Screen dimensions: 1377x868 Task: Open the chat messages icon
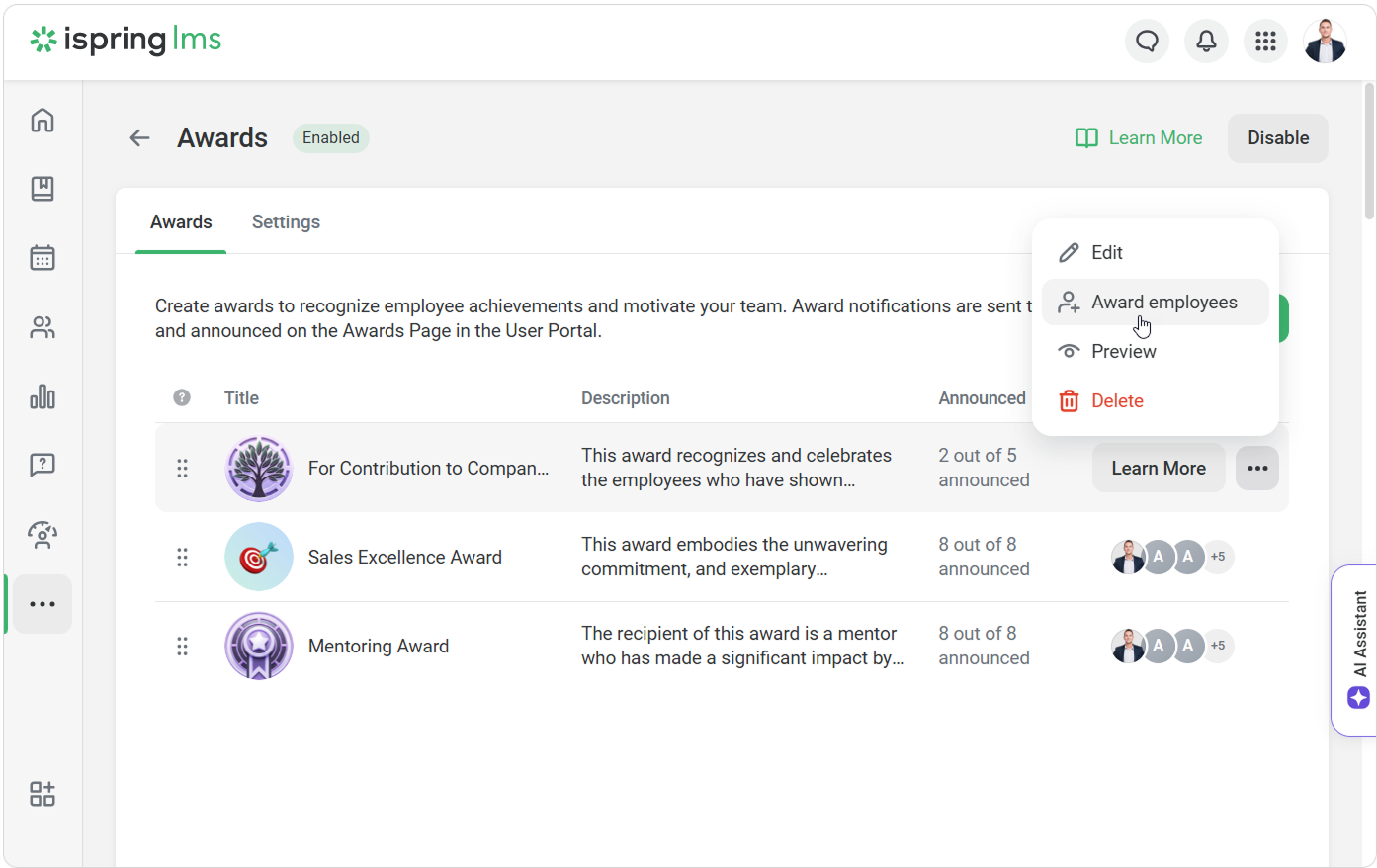[x=1147, y=41]
